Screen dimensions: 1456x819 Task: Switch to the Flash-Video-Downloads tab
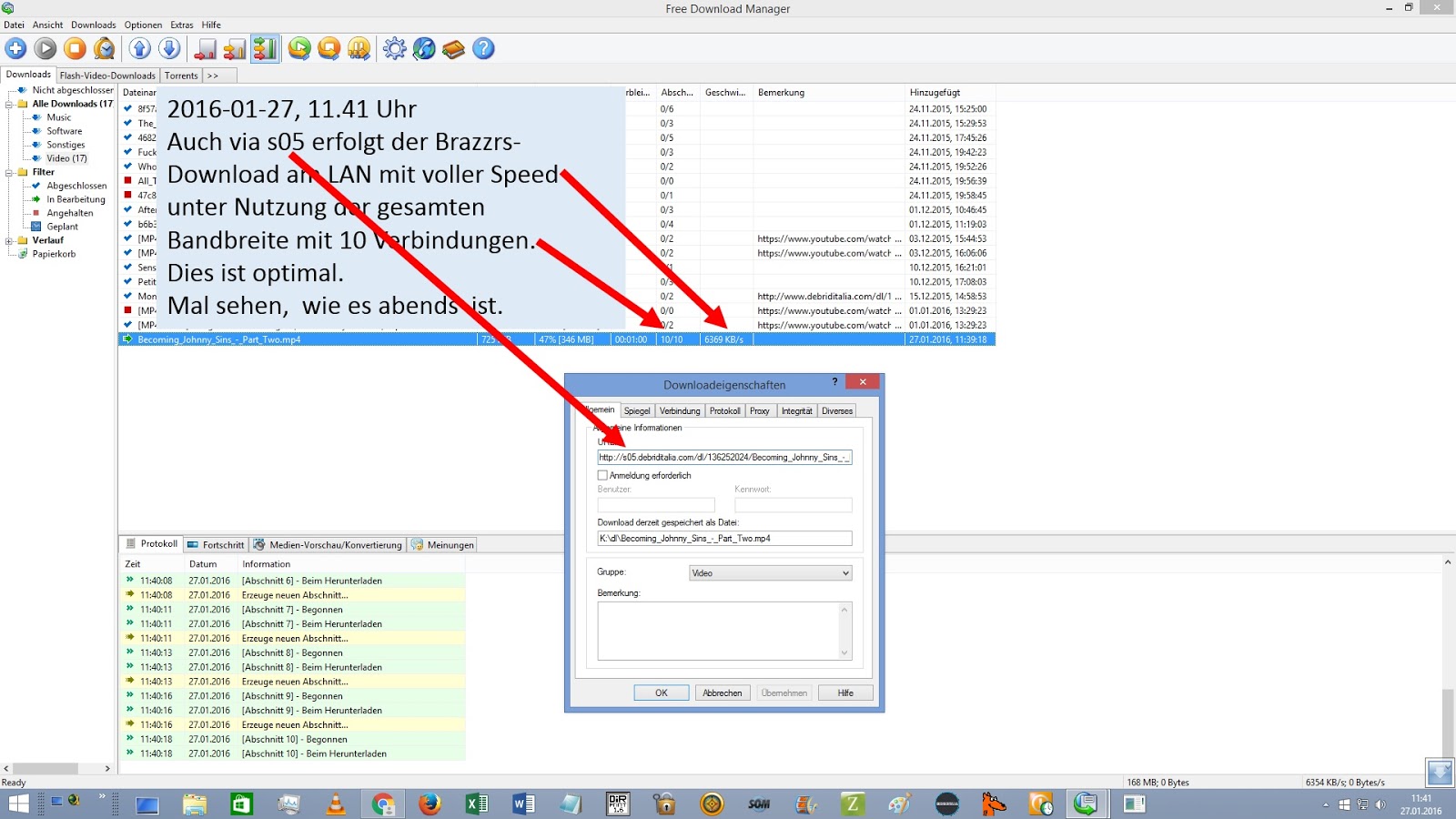click(107, 76)
